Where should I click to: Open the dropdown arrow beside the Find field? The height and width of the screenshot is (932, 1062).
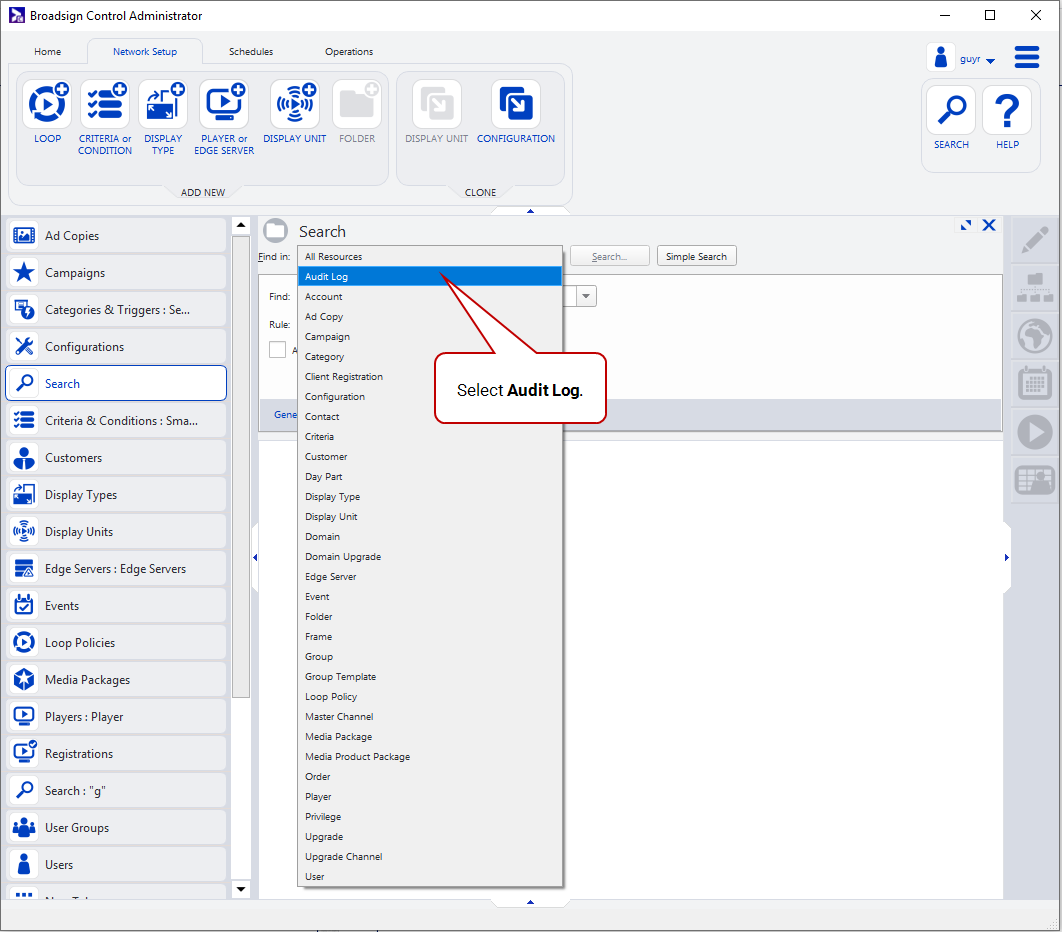pos(586,296)
